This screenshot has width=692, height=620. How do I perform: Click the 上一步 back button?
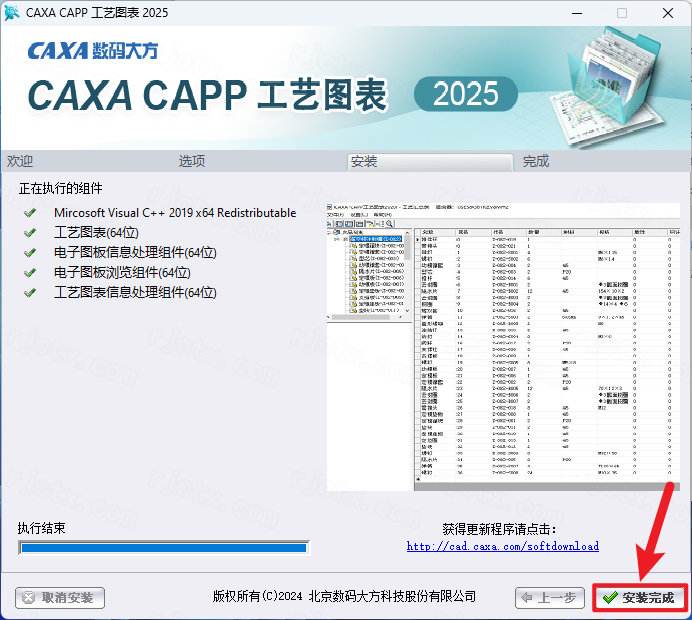point(549,598)
